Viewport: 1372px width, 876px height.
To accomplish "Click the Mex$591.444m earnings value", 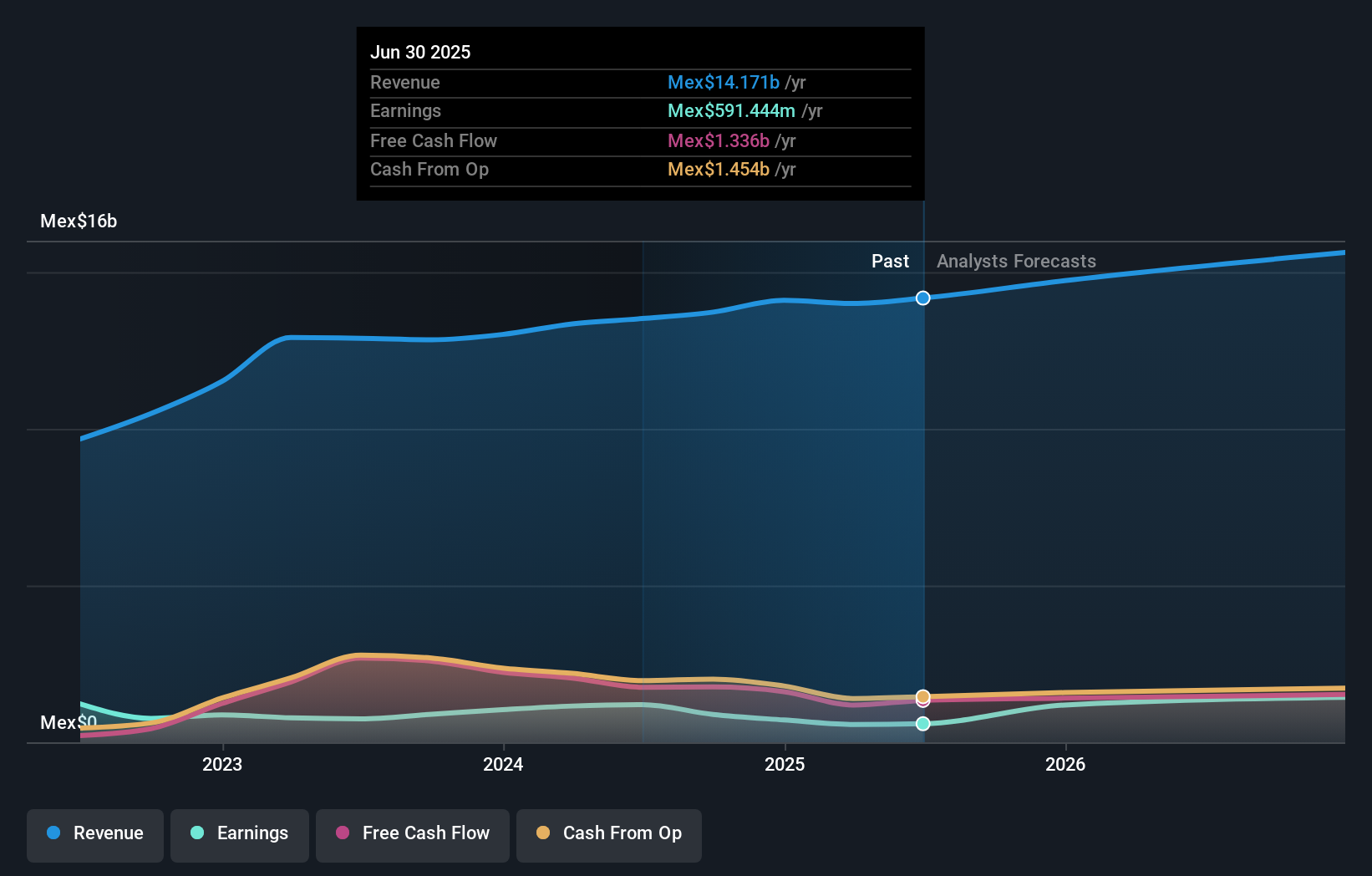I will point(731,110).
